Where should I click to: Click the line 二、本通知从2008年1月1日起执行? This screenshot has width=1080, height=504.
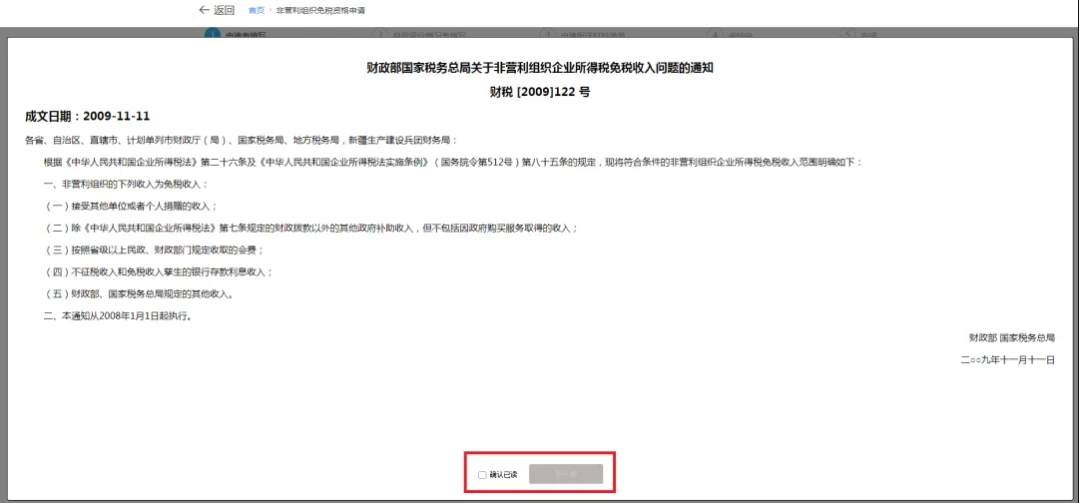click(117, 317)
